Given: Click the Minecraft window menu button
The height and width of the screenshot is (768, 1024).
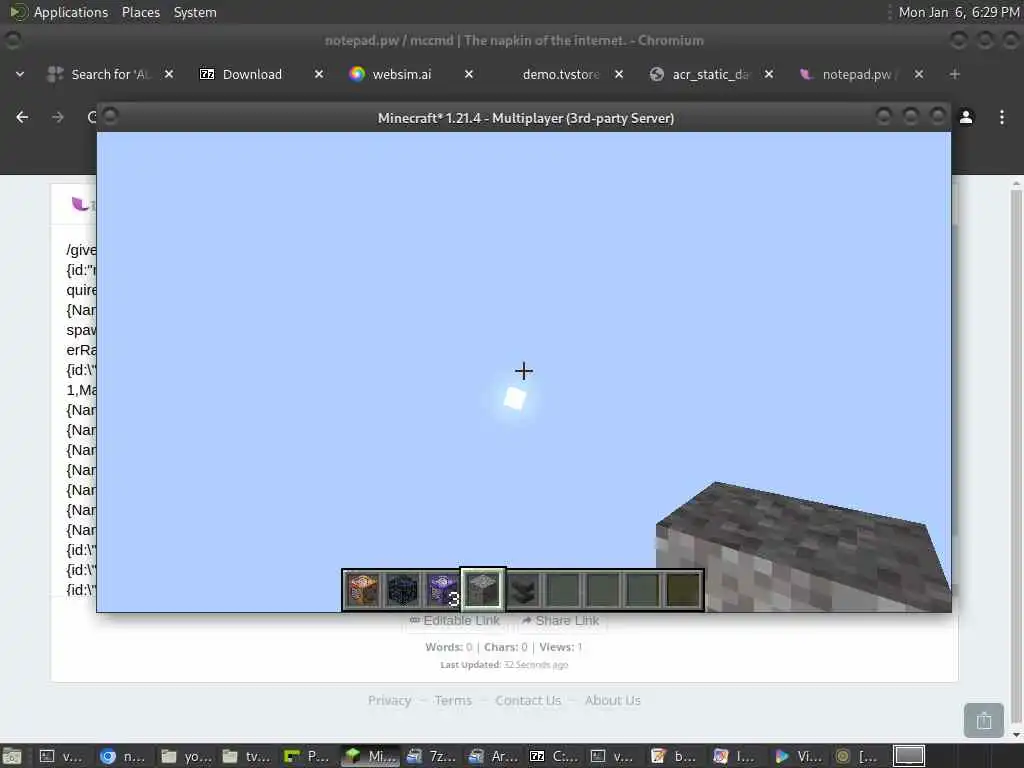Looking at the screenshot, I should click(110, 116).
